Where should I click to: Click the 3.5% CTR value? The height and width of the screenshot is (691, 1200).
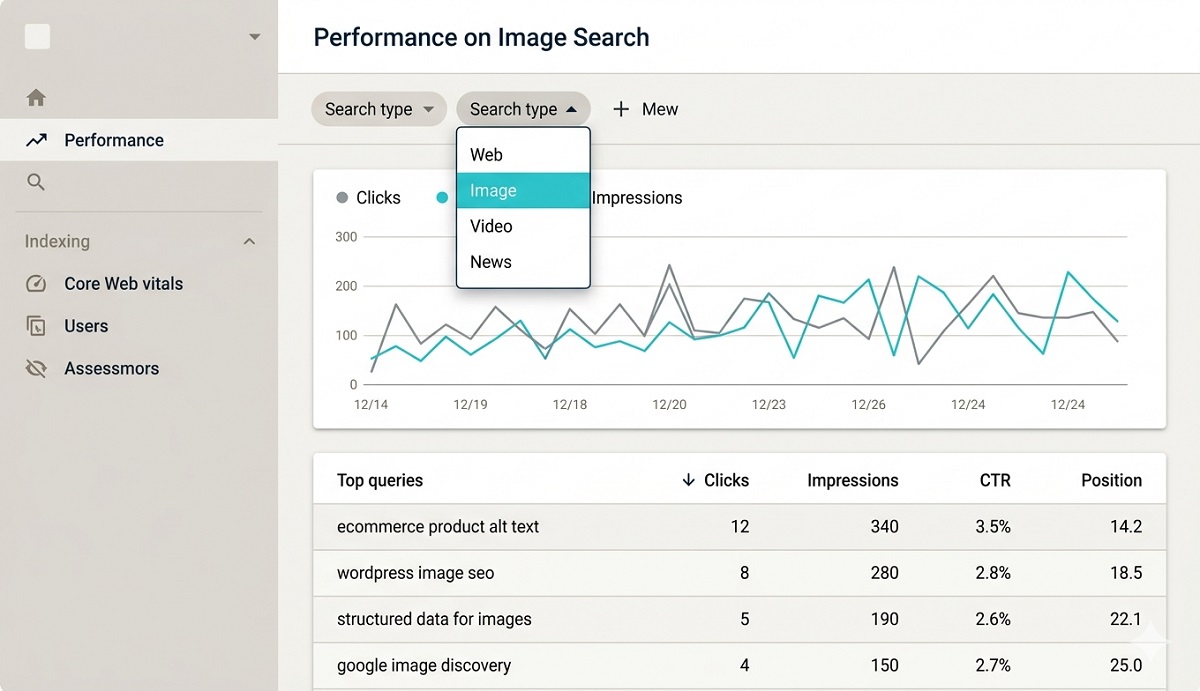pyautogui.click(x=995, y=527)
